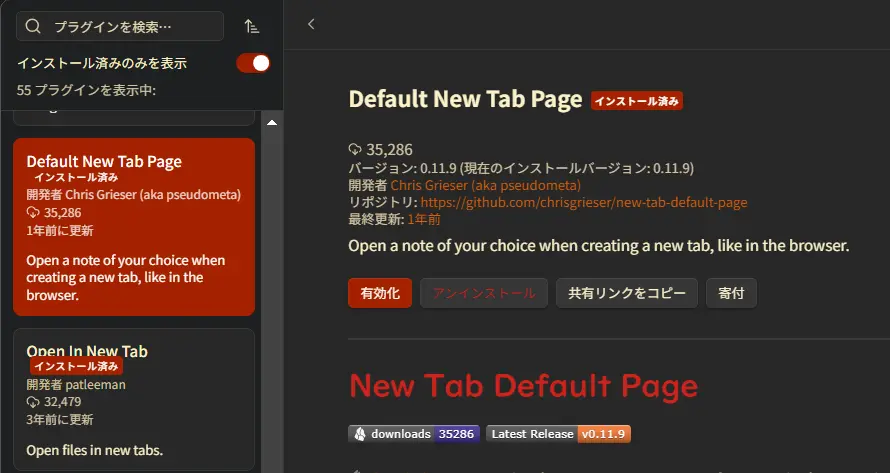890x473 pixels.
Task: Click download icon in Open In New Tab card
Action: point(33,401)
